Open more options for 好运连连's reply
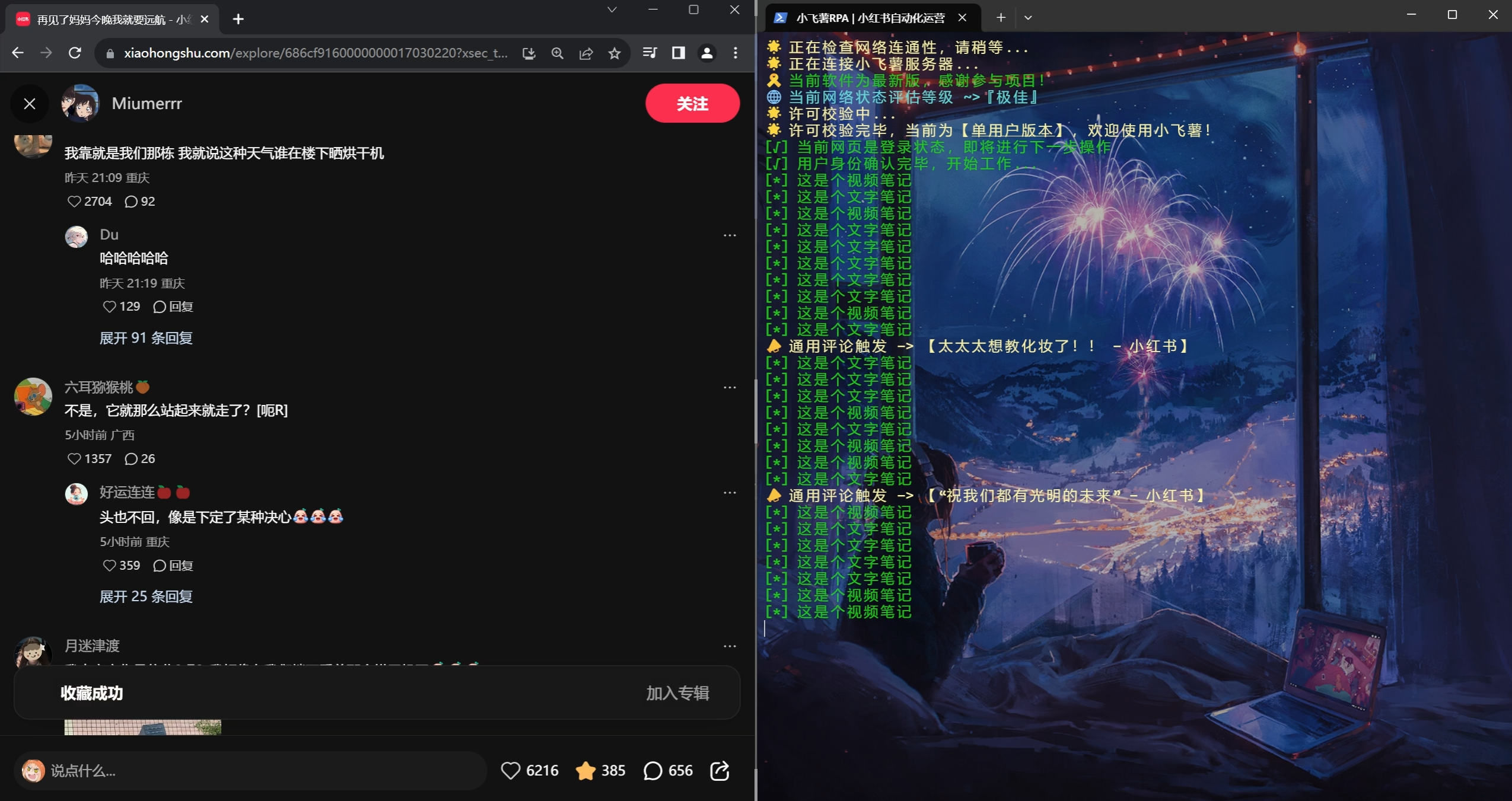1512x801 pixels. point(730,493)
